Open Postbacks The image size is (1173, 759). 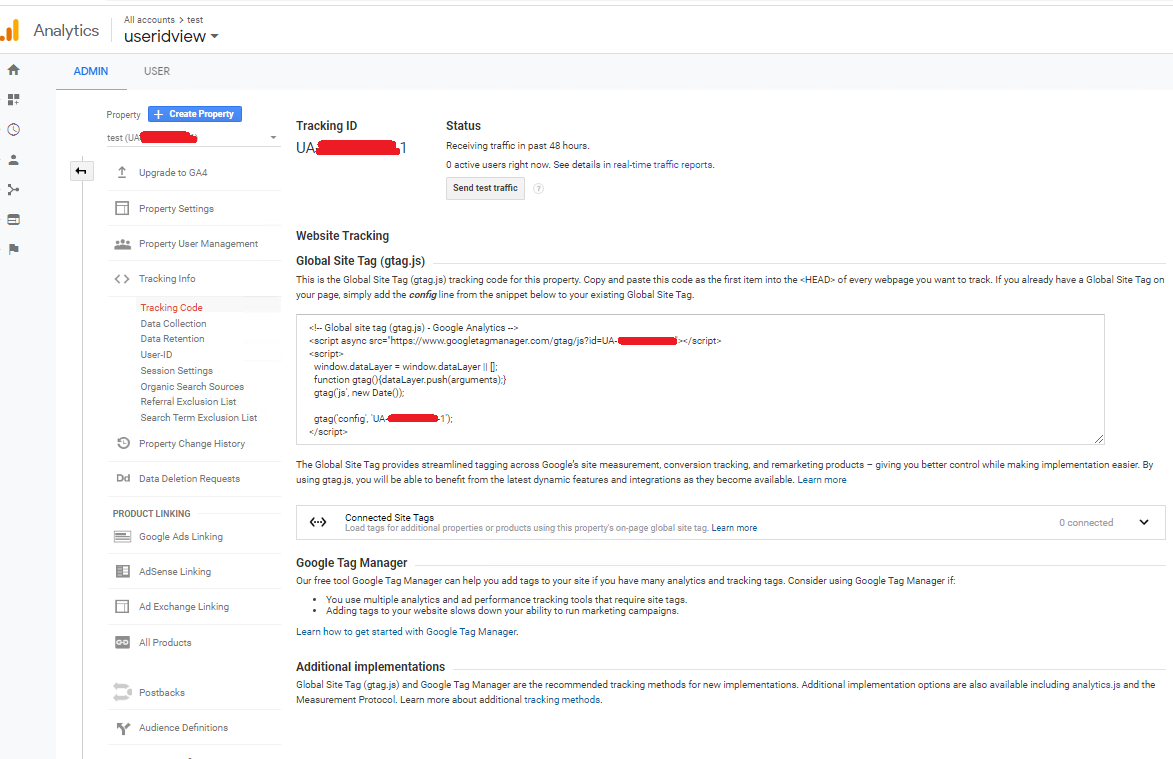tap(162, 692)
